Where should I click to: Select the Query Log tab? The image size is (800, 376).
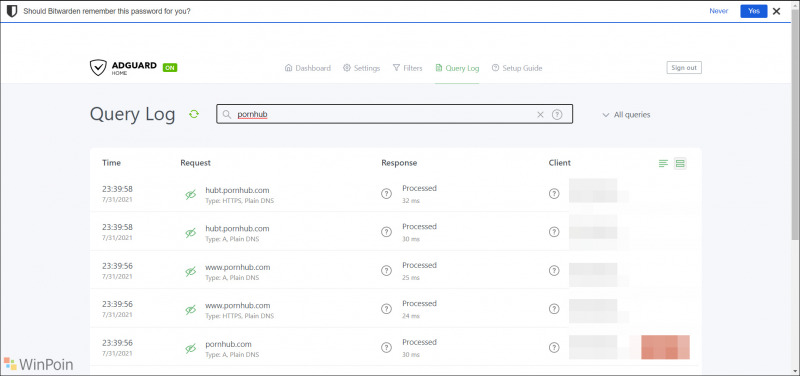tap(457, 68)
